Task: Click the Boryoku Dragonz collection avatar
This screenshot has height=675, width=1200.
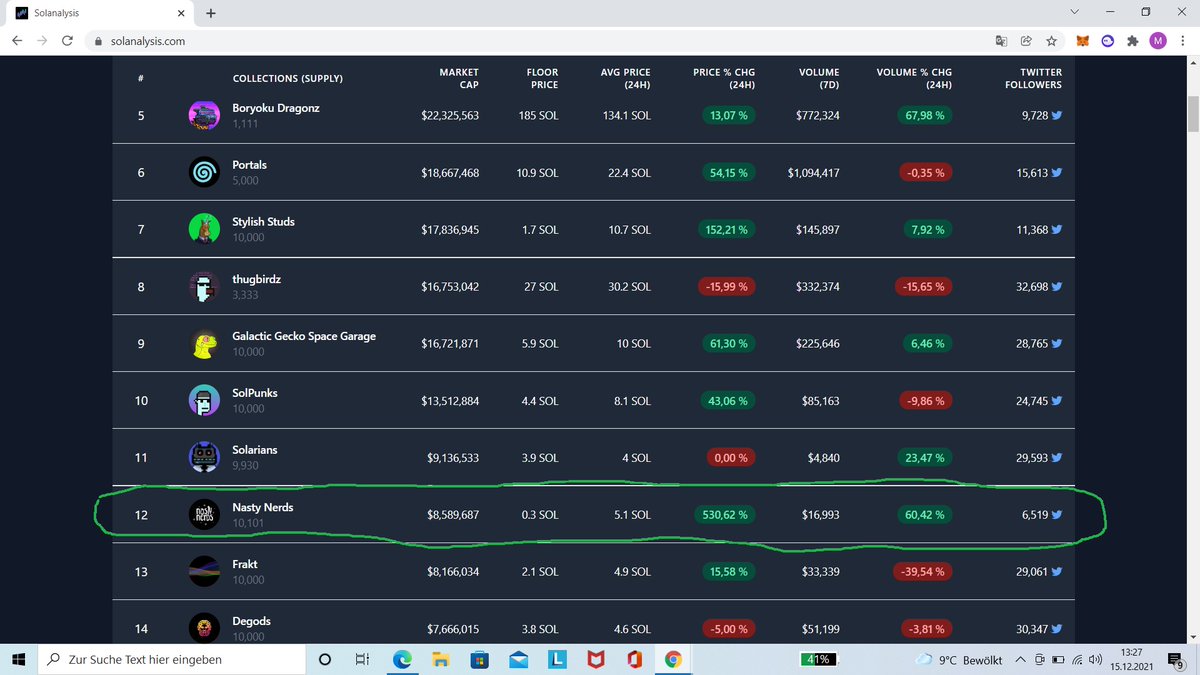Action: click(204, 116)
